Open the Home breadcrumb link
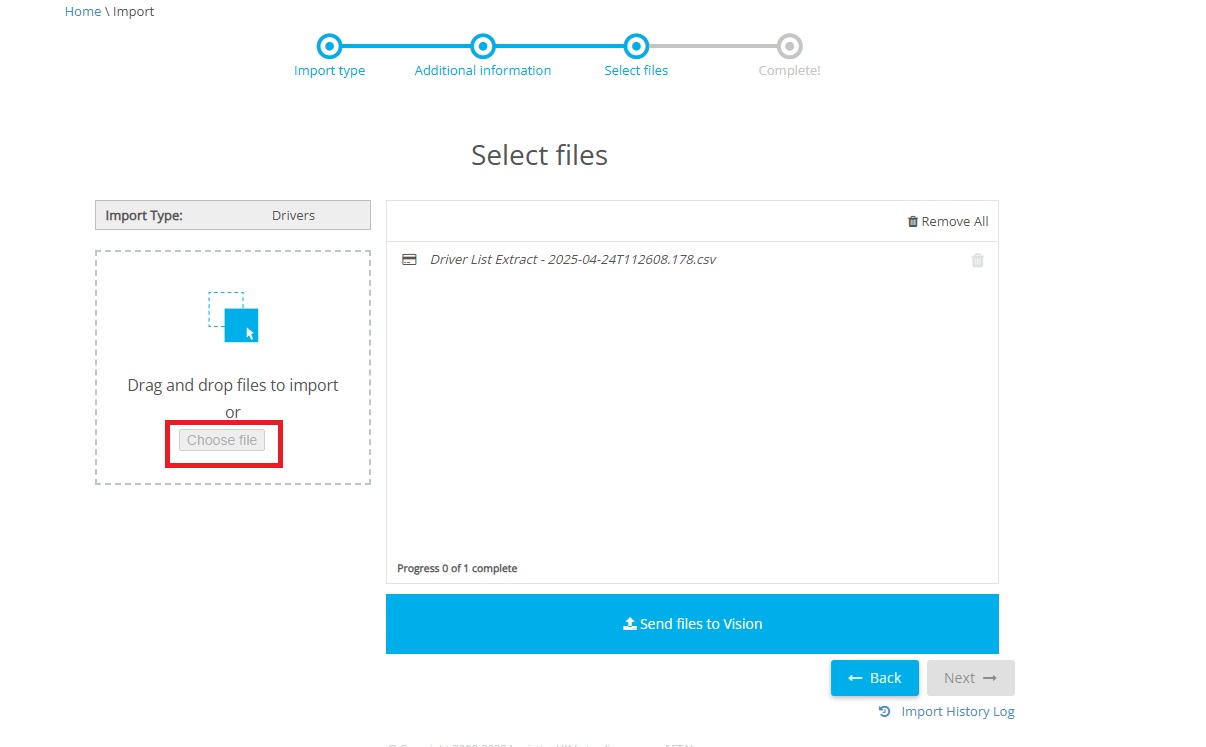 [x=83, y=12]
